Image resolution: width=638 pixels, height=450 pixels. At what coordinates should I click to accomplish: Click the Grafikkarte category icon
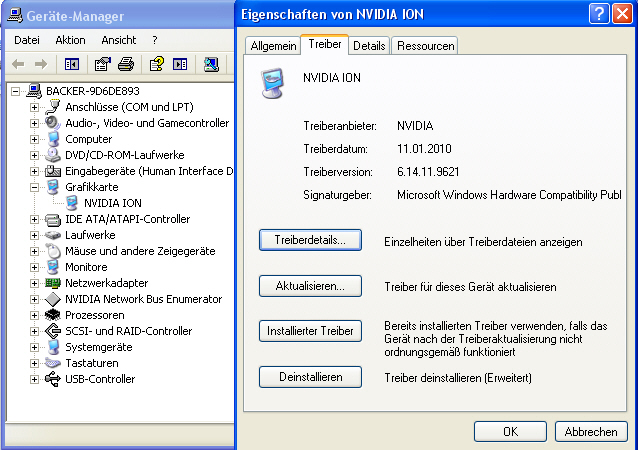click(x=53, y=187)
